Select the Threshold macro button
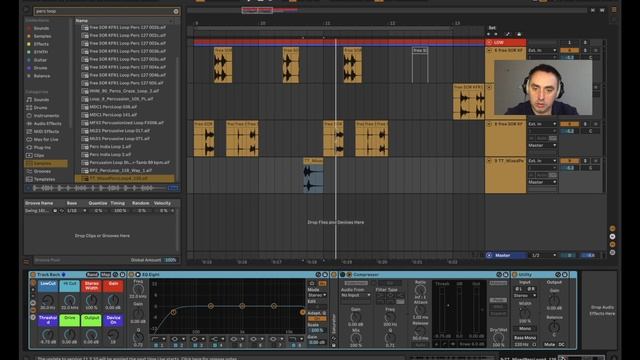The height and width of the screenshot is (360, 640). coord(48,320)
